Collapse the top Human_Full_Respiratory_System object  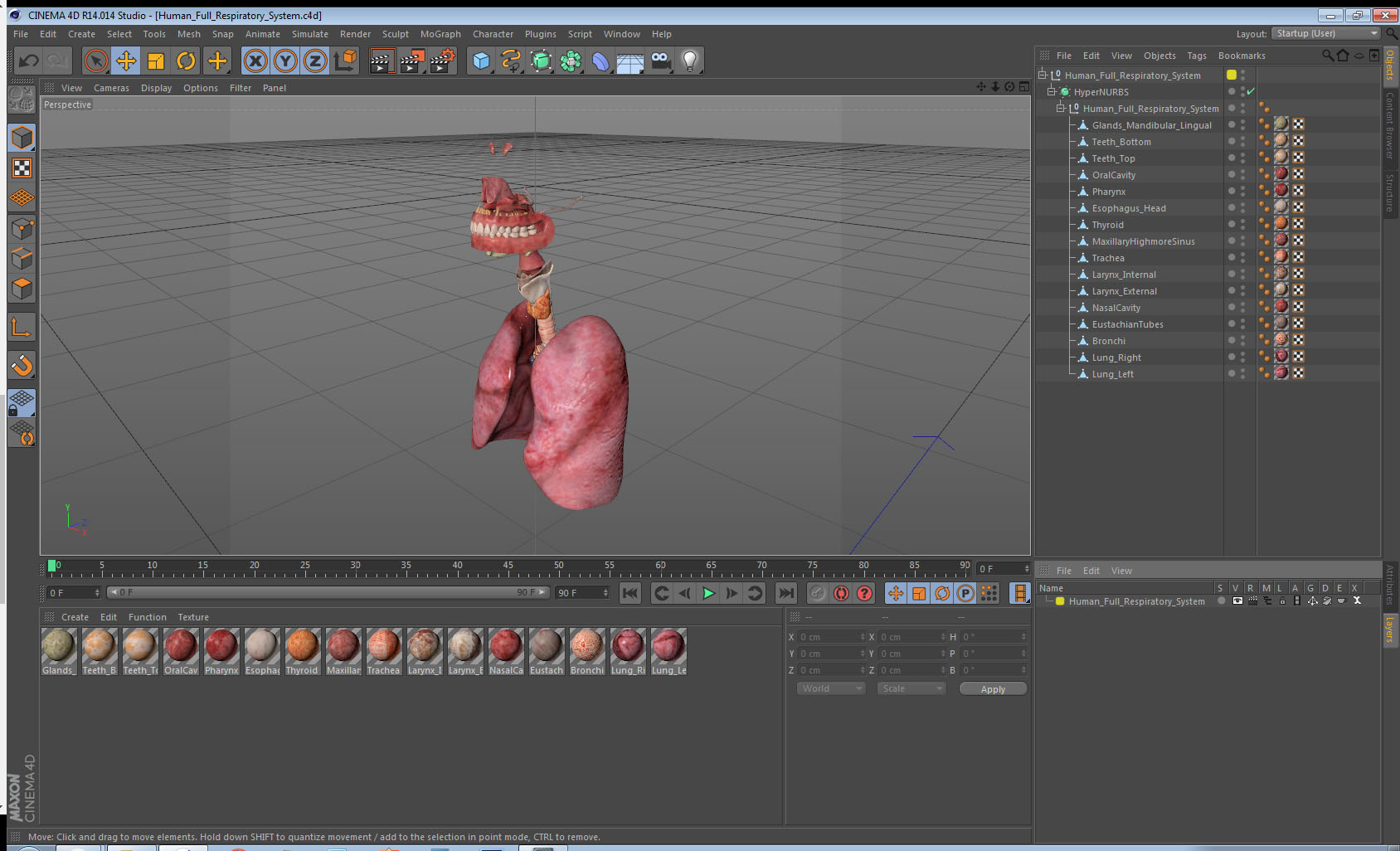(x=1043, y=75)
